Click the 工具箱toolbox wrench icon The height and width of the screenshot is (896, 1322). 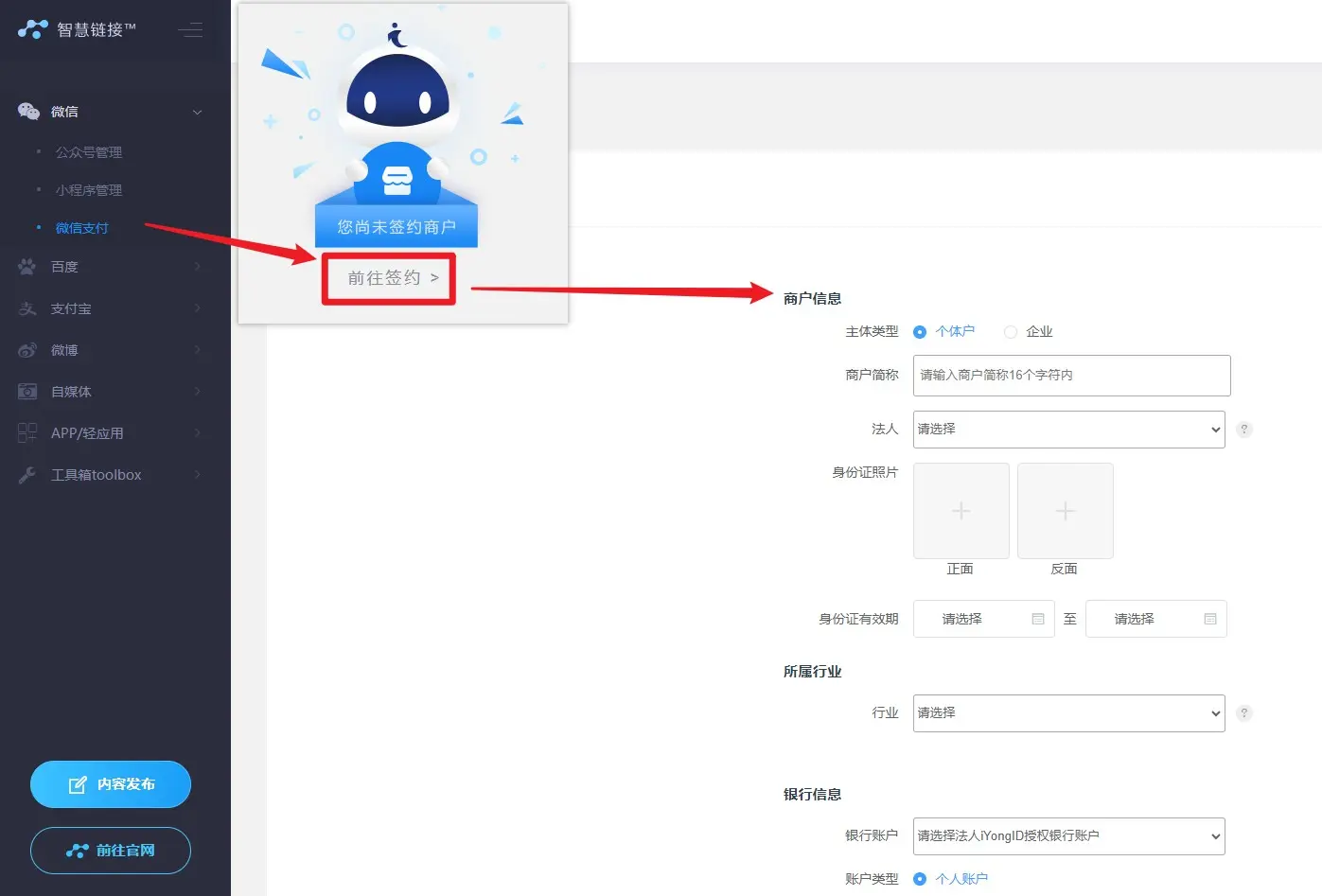(27, 475)
